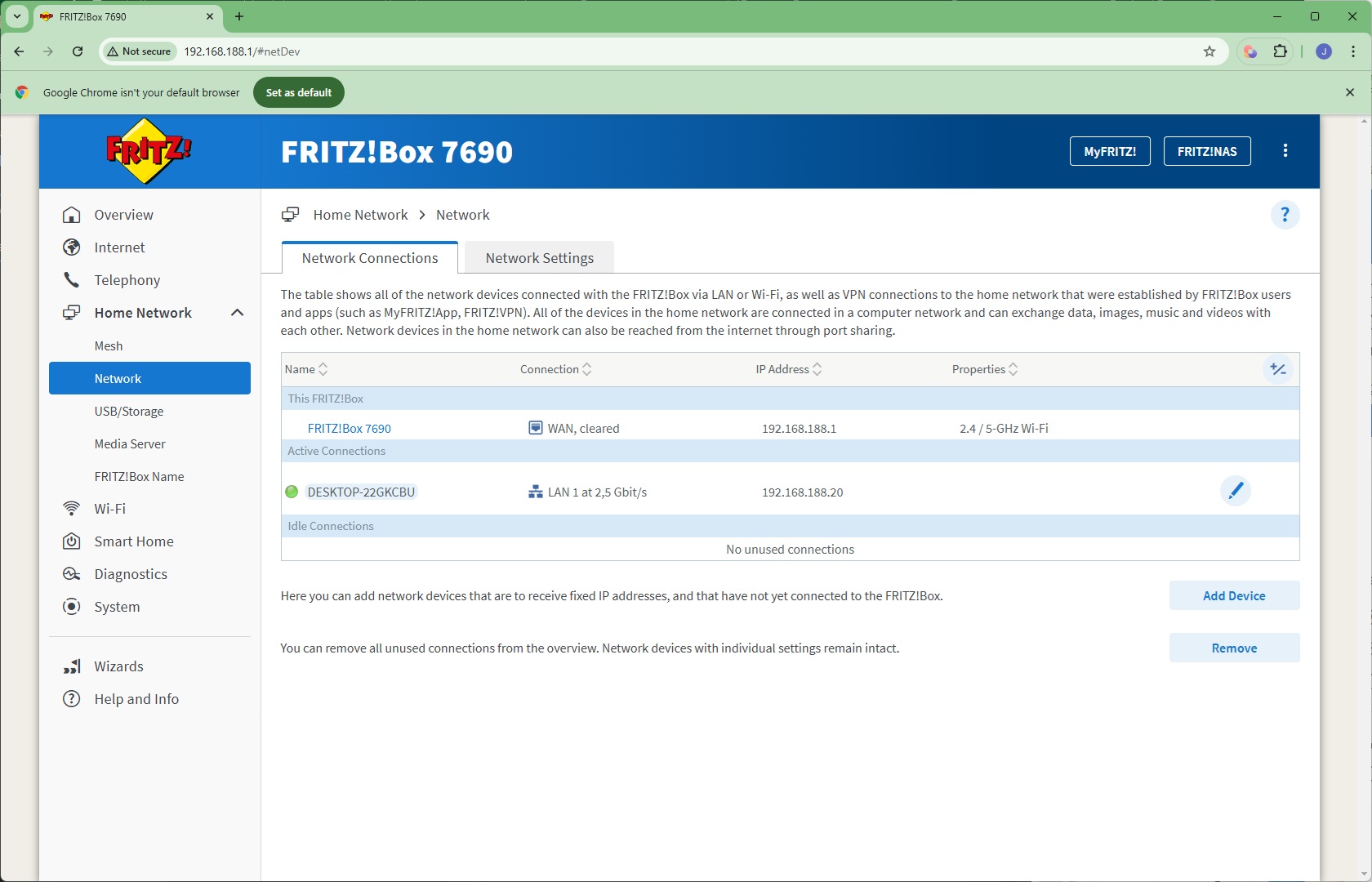Click the Wizards icon in sidebar
The image size is (1372, 882).
(72, 666)
